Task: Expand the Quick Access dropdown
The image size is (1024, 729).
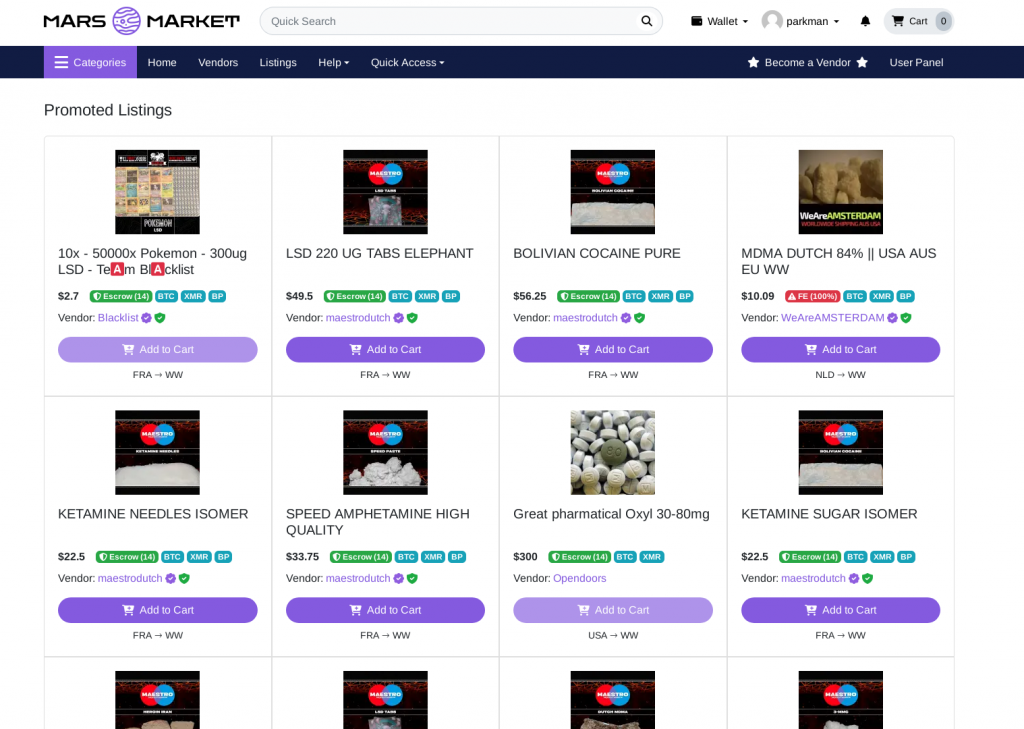Action: pyautogui.click(x=408, y=62)
